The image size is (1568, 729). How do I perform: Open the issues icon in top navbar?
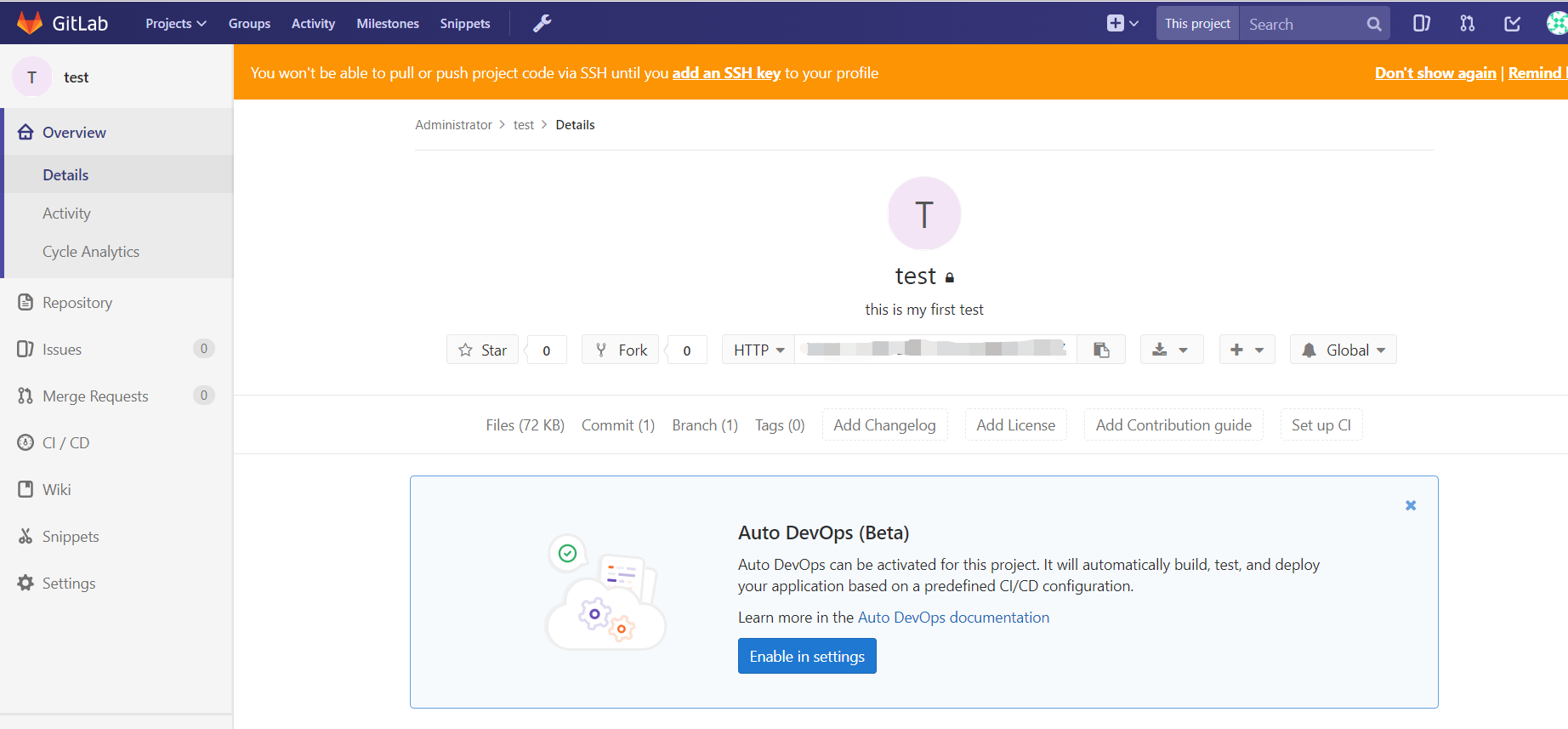1421,24
